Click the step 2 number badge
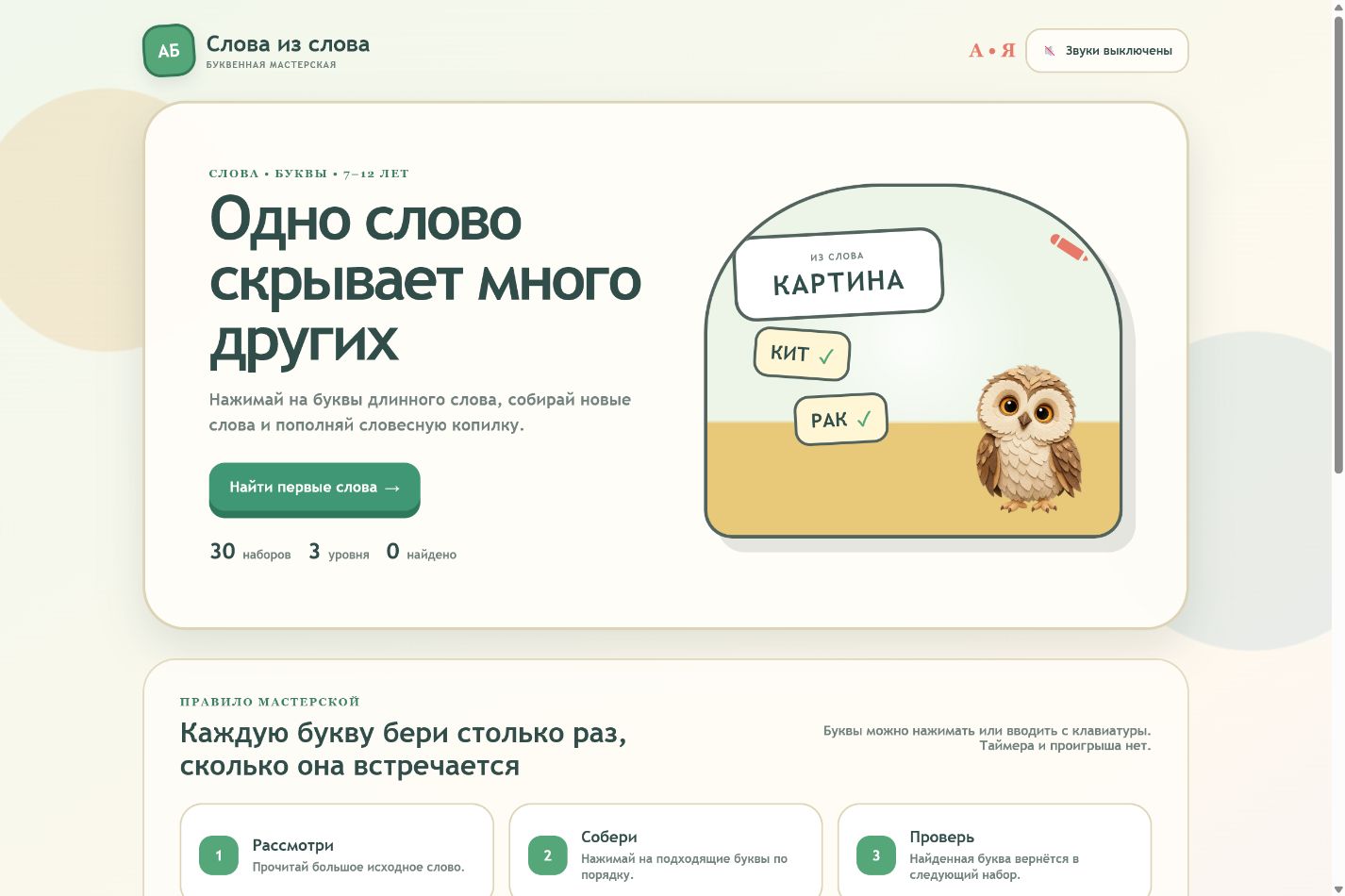This screenshot has width=1345, height=896. [547, 855]
